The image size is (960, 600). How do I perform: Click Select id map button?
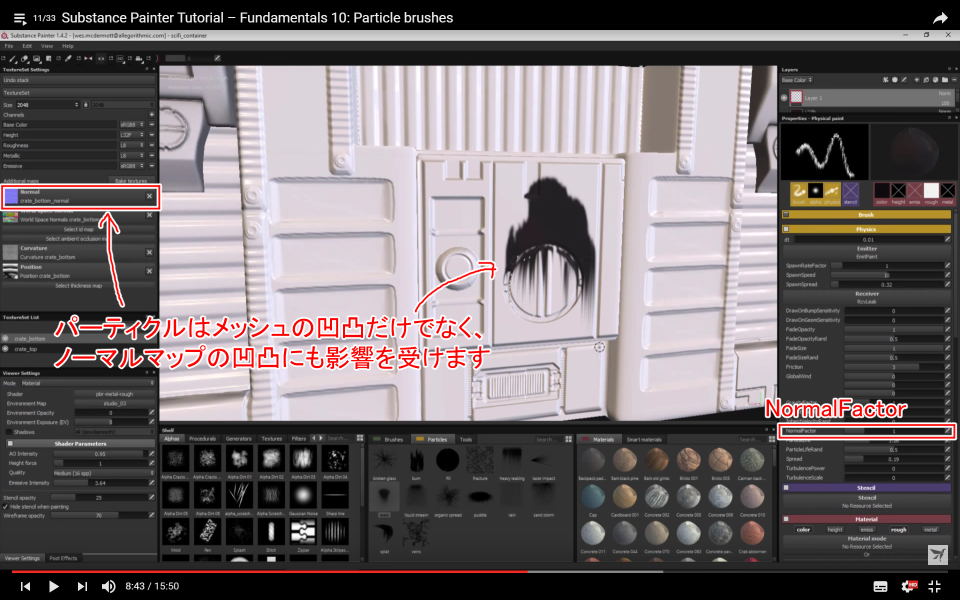coord(78,230)
